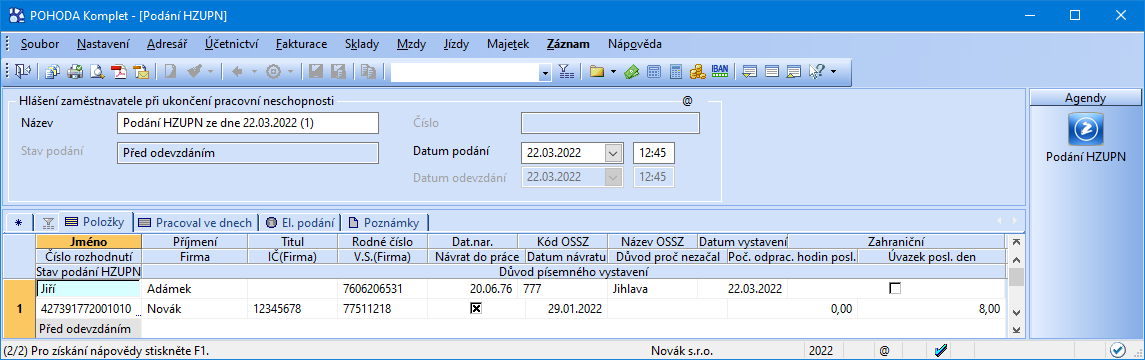1145x360 pixels.
Task: Expand the Datum podání date dropdown
Action: (x=614, y=154)
